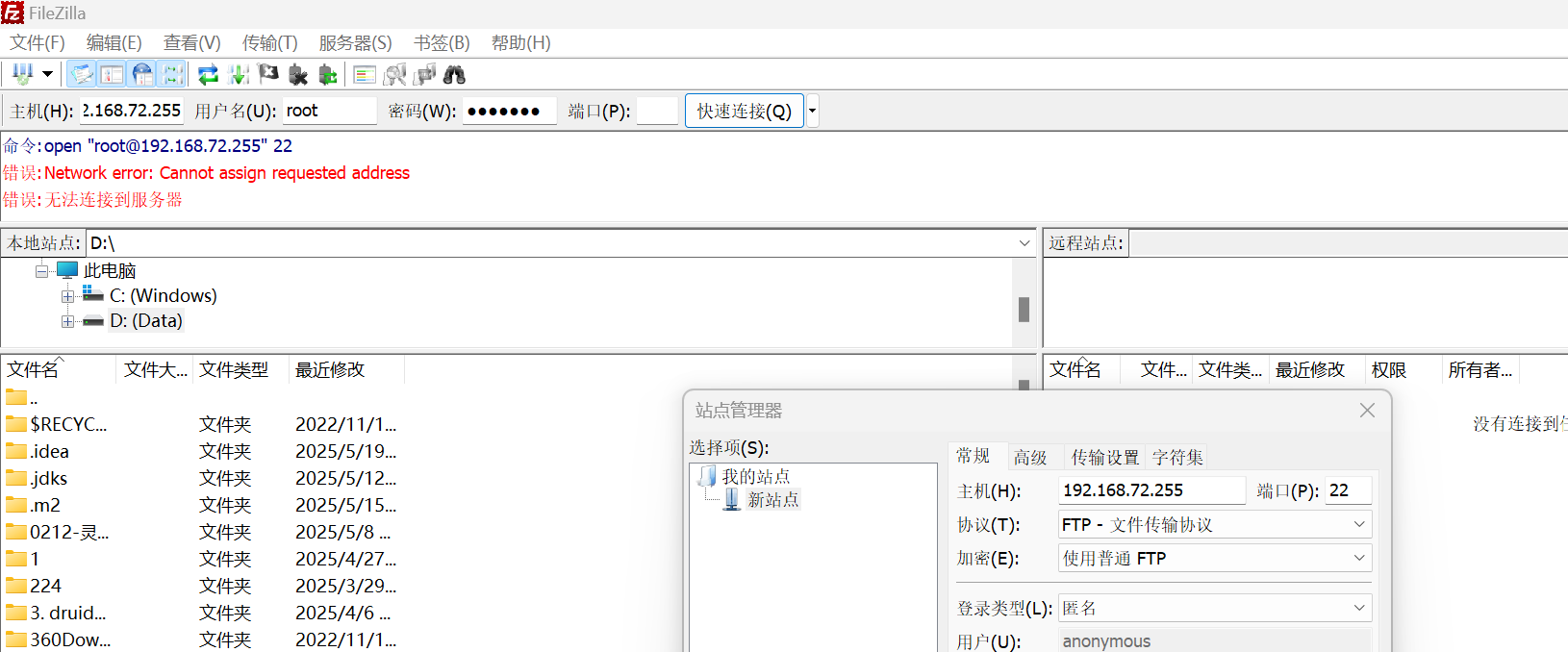The width and height of the screenshot is (1568, 652).
Task: Open the 帮助(H) menu
Action: pyautogui.click(x=520, y=42)
